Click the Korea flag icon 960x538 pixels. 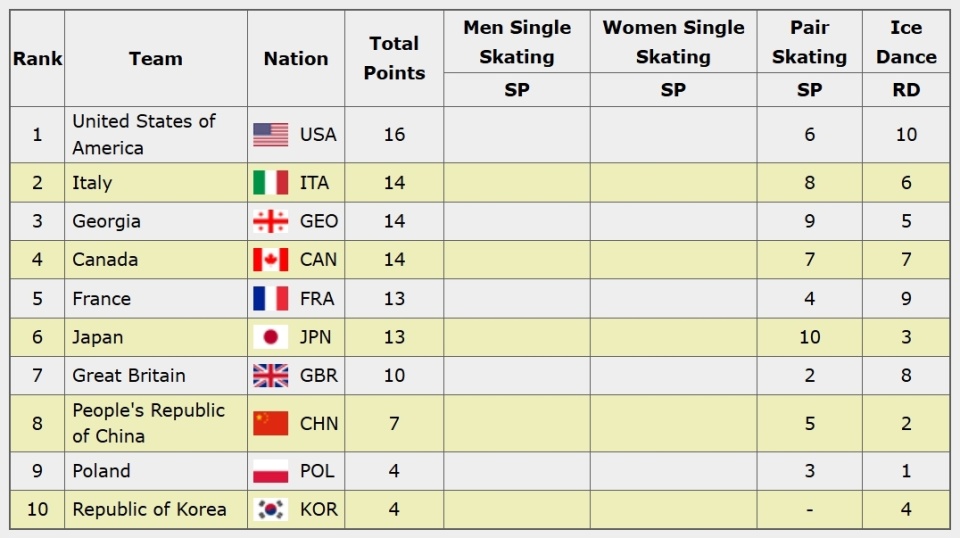270,509
